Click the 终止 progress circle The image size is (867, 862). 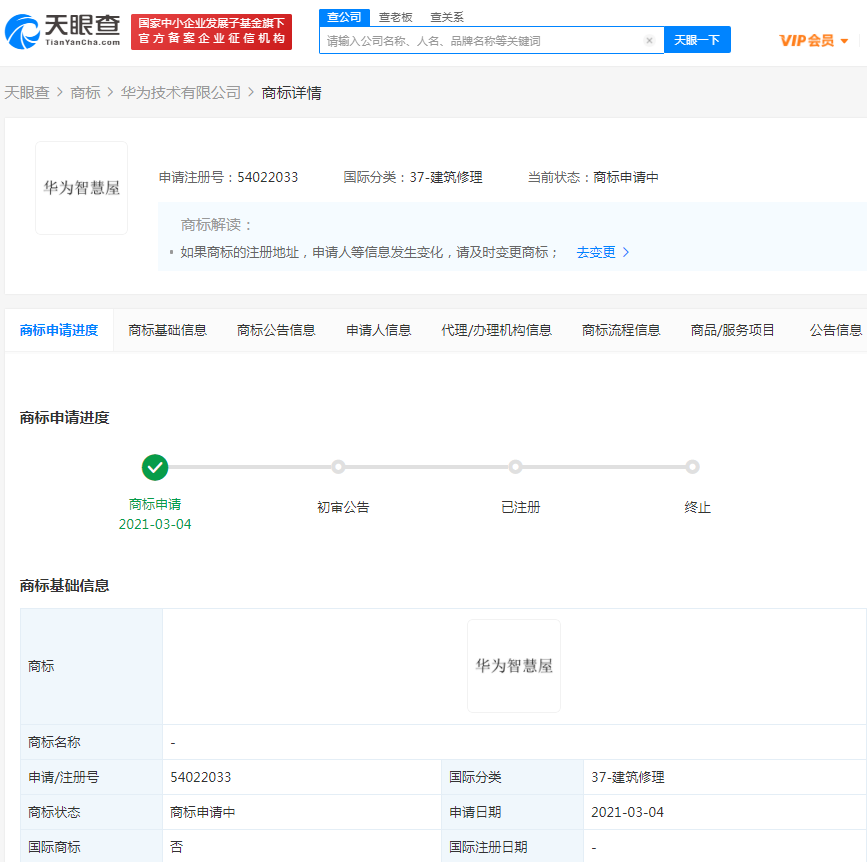[x=692, y=467]
